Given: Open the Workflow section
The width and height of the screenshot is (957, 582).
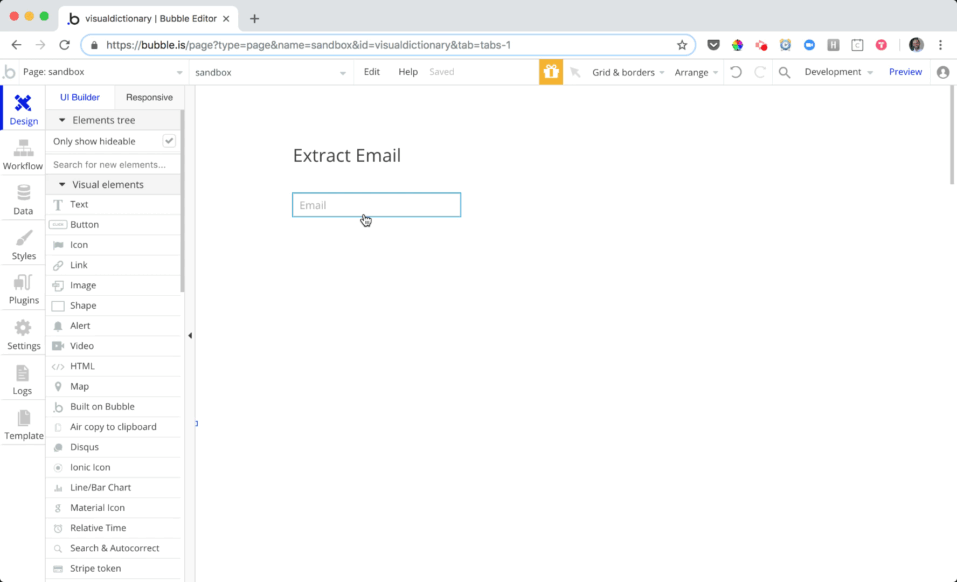Looking at the screenshot, I should (x=23, y=154).
